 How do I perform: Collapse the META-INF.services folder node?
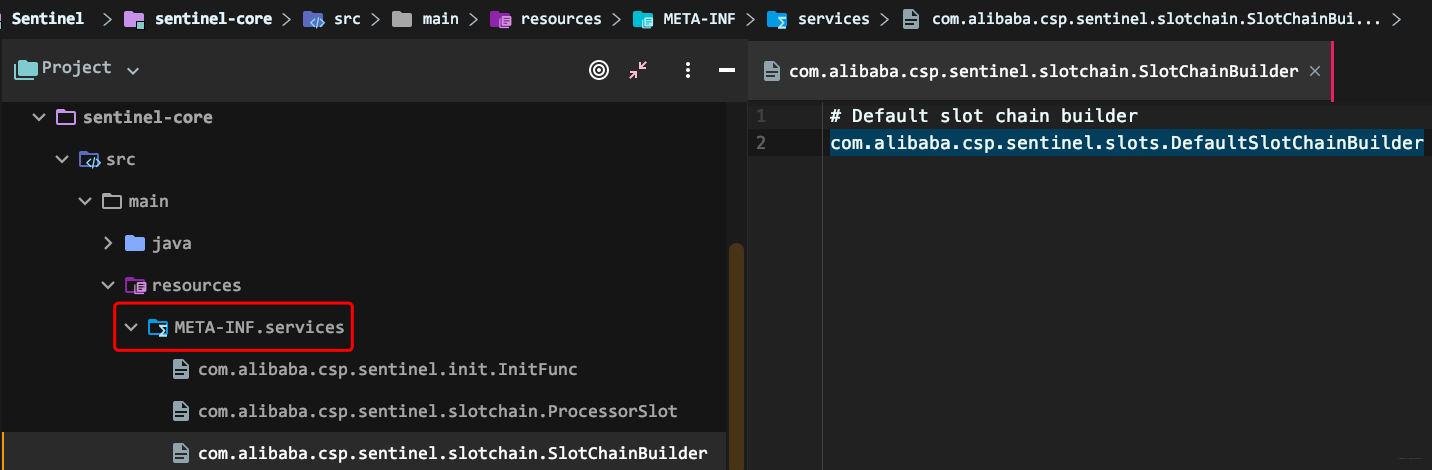coord(131,327)
